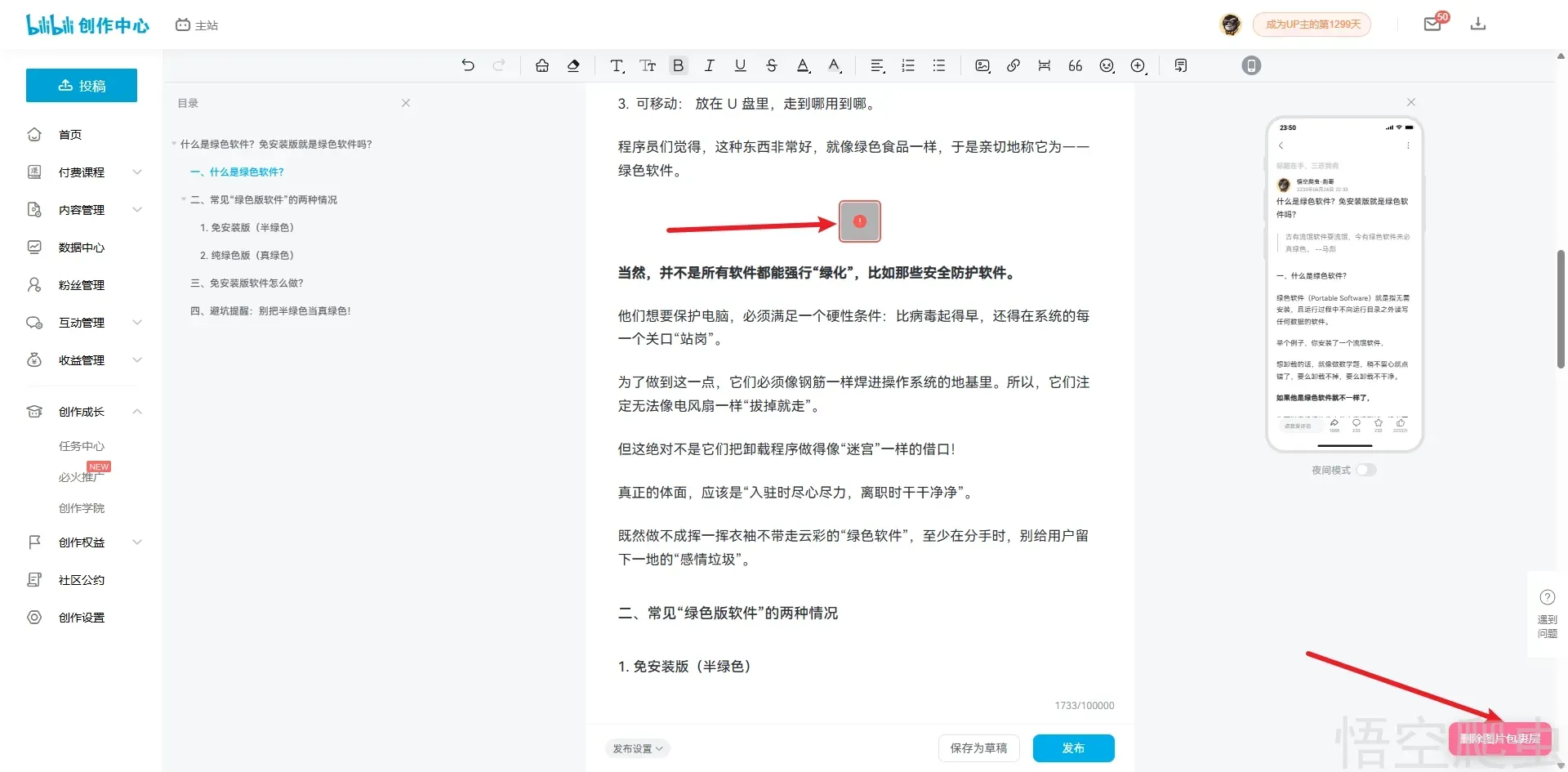The image size is (1568, 772).
Task: Apply italic formatting
Action: point(709,65)
